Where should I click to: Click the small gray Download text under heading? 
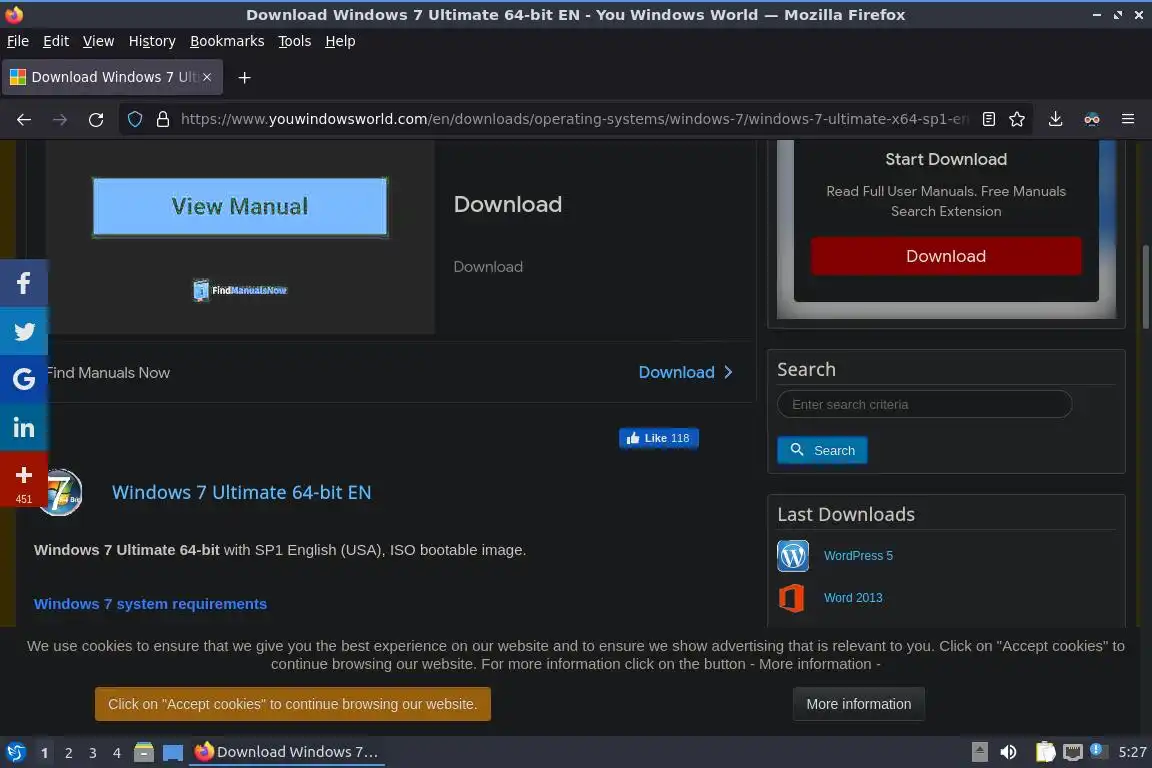488,267
